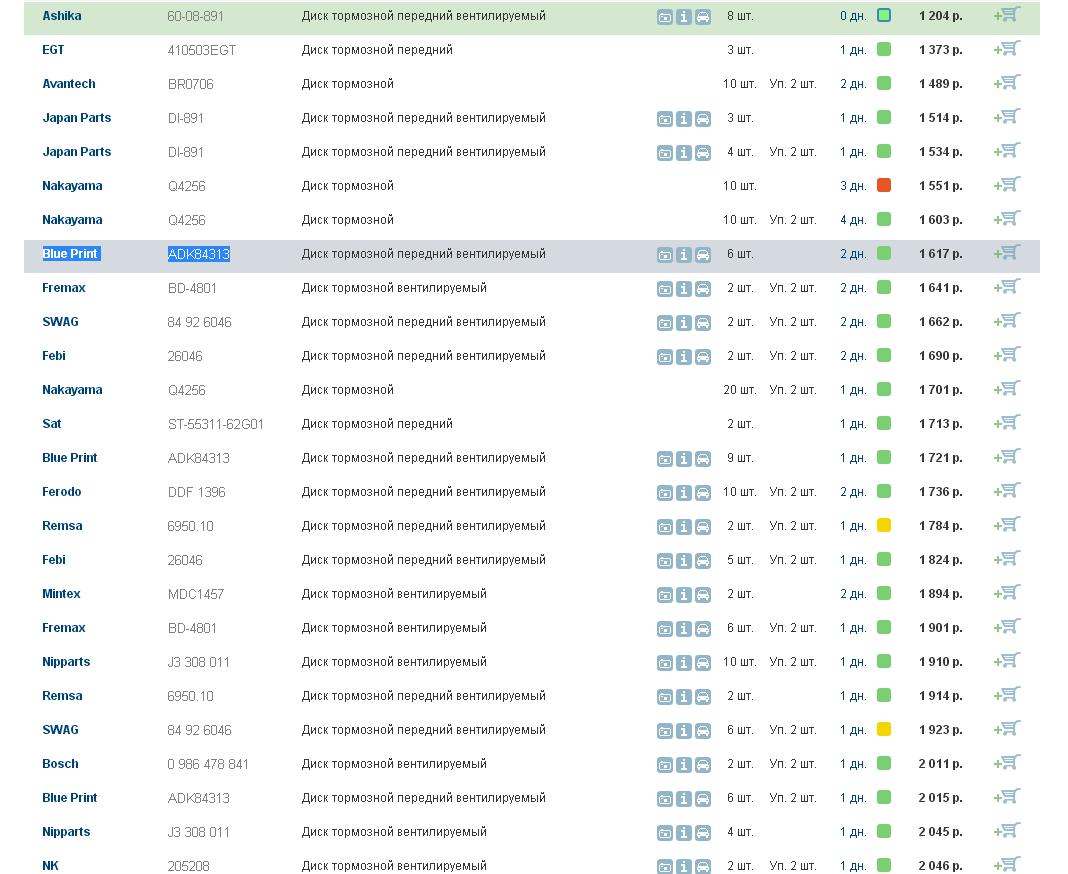Click car applicability icon for Bosch row
Viewport: 1068px width, 874px height.
(703, 765)
